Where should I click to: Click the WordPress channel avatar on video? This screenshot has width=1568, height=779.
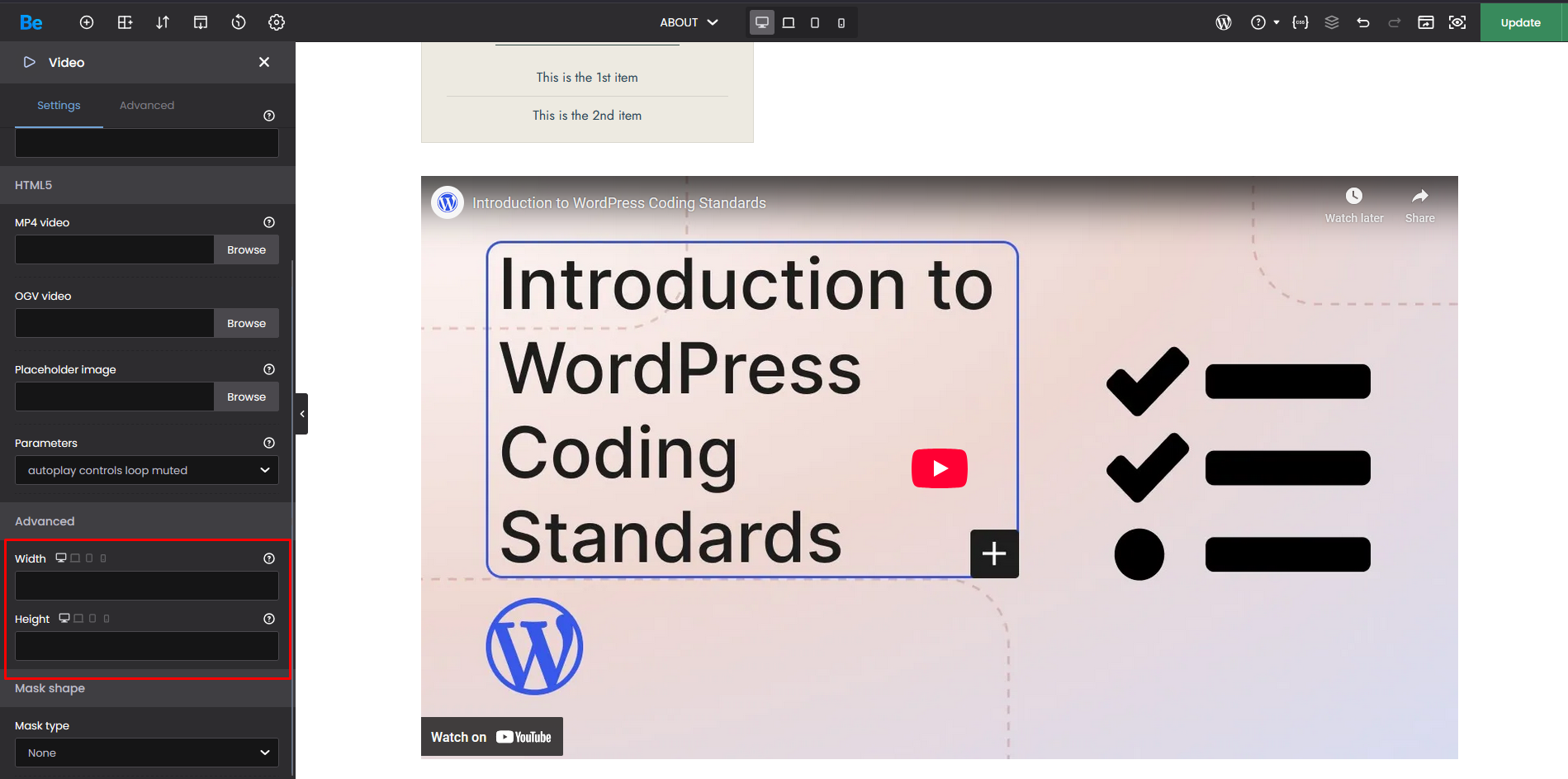pyautogui.click(x=448, y=202)
